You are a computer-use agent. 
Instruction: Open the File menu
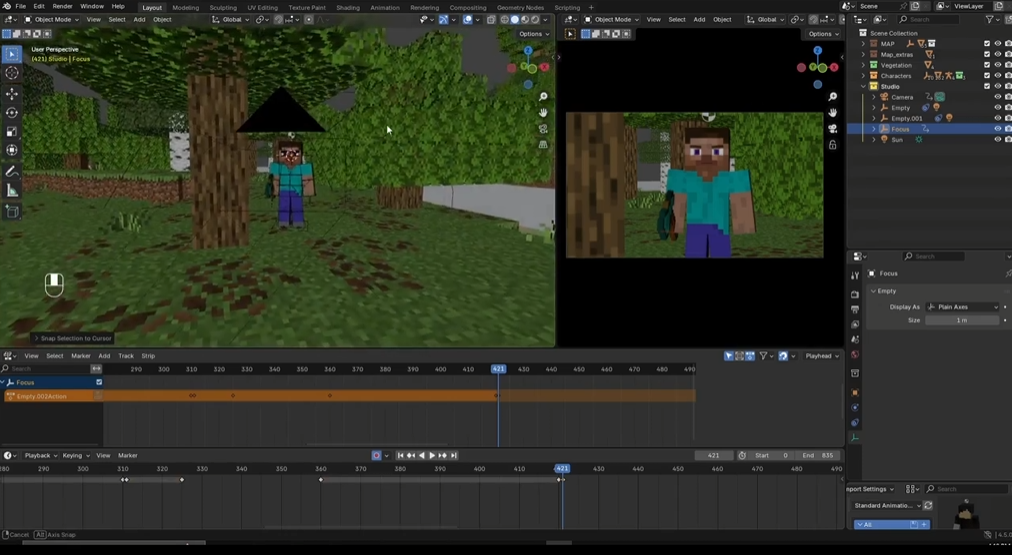21,6
